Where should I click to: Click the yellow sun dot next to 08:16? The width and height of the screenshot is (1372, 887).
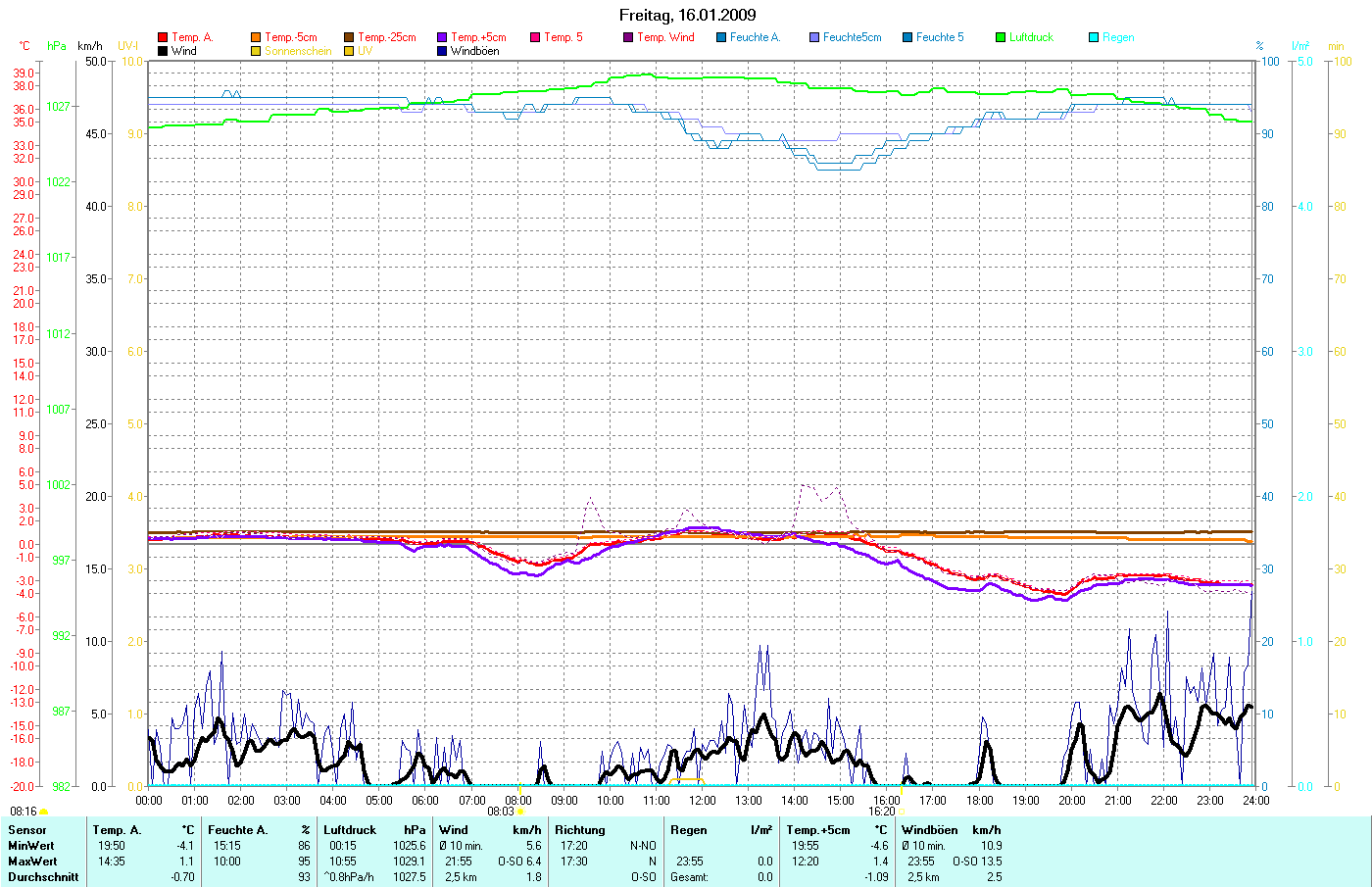43,812
